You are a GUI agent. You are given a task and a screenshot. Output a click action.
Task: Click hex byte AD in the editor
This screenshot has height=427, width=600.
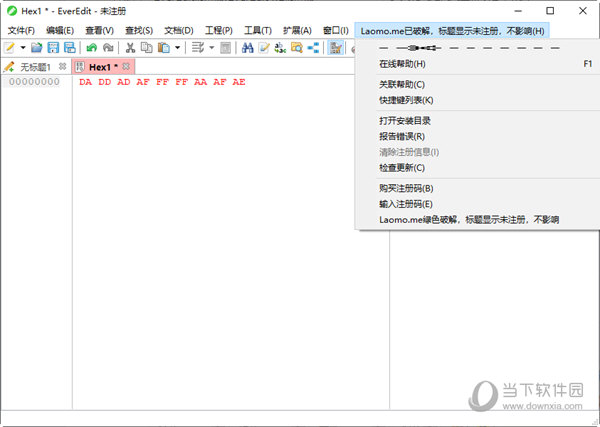click(124, 82)
